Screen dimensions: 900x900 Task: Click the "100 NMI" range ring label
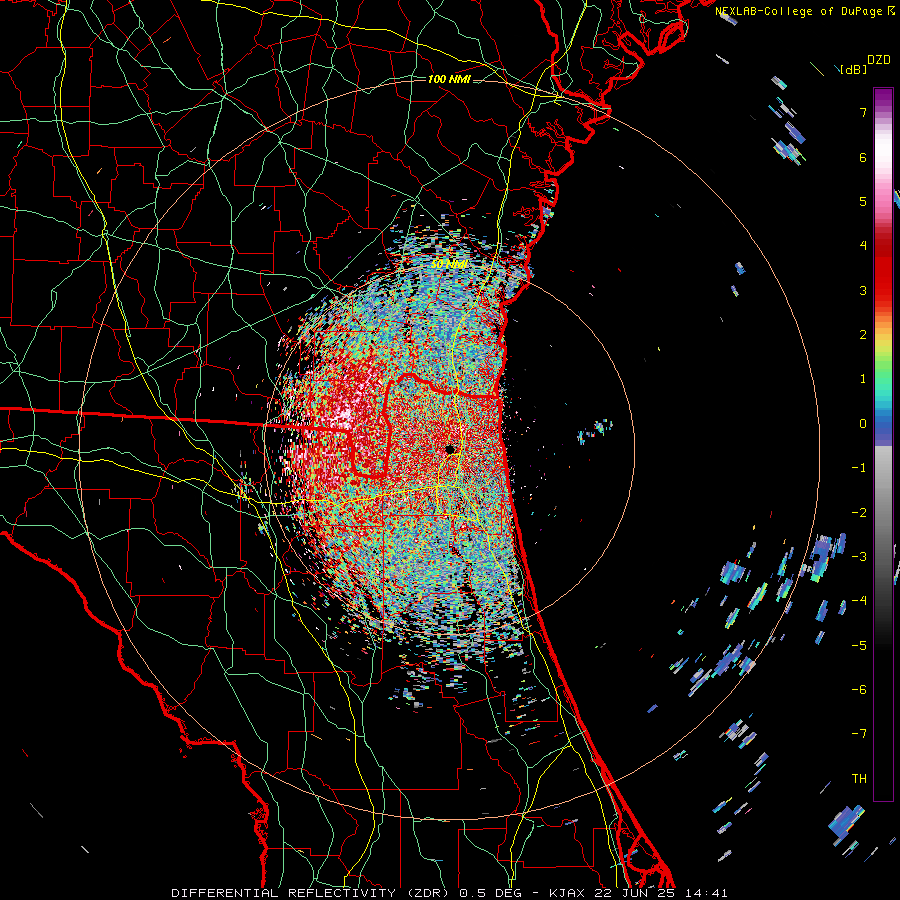point(449,79)
